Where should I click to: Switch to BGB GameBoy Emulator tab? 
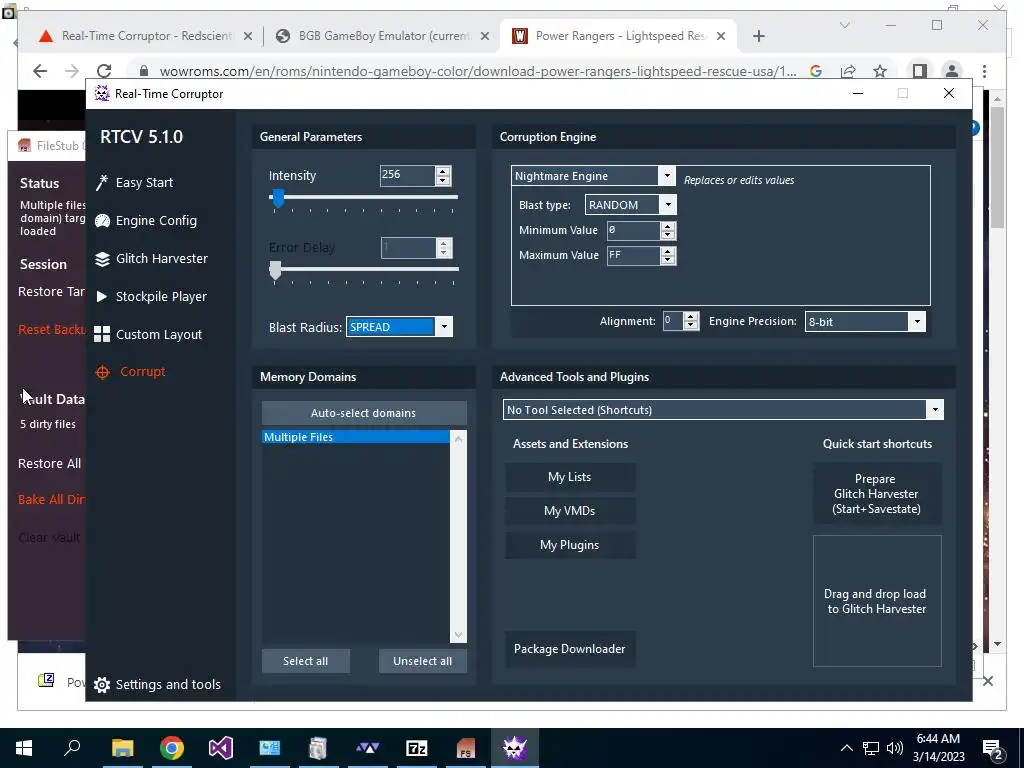pyautogui.click(x=383, y=36)
